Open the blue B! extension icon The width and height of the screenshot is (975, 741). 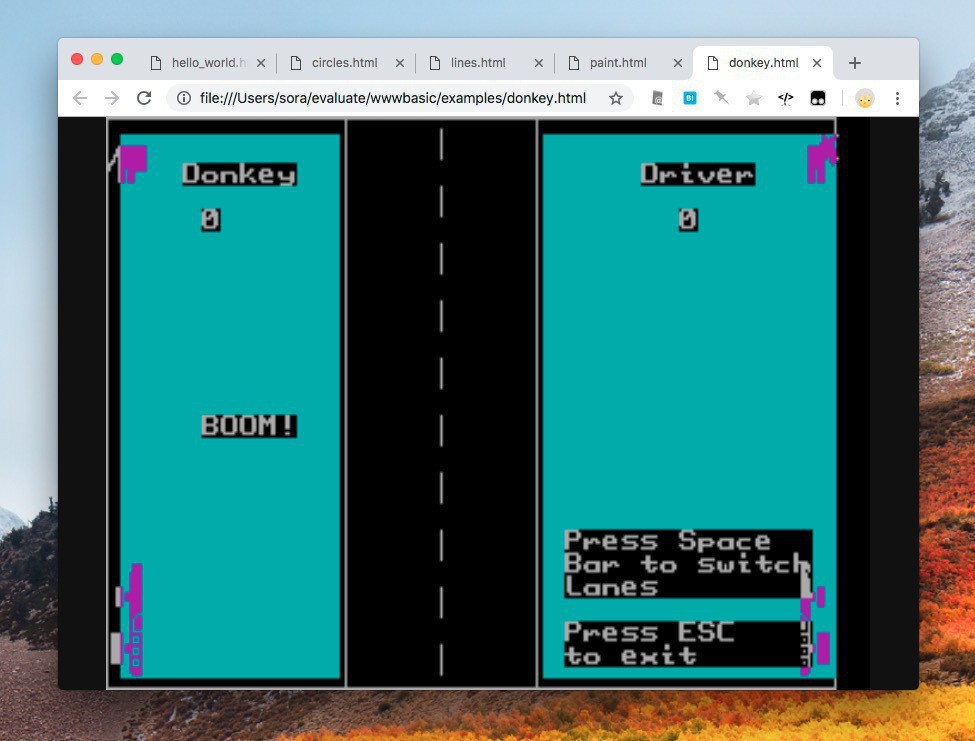pos(690,98)
